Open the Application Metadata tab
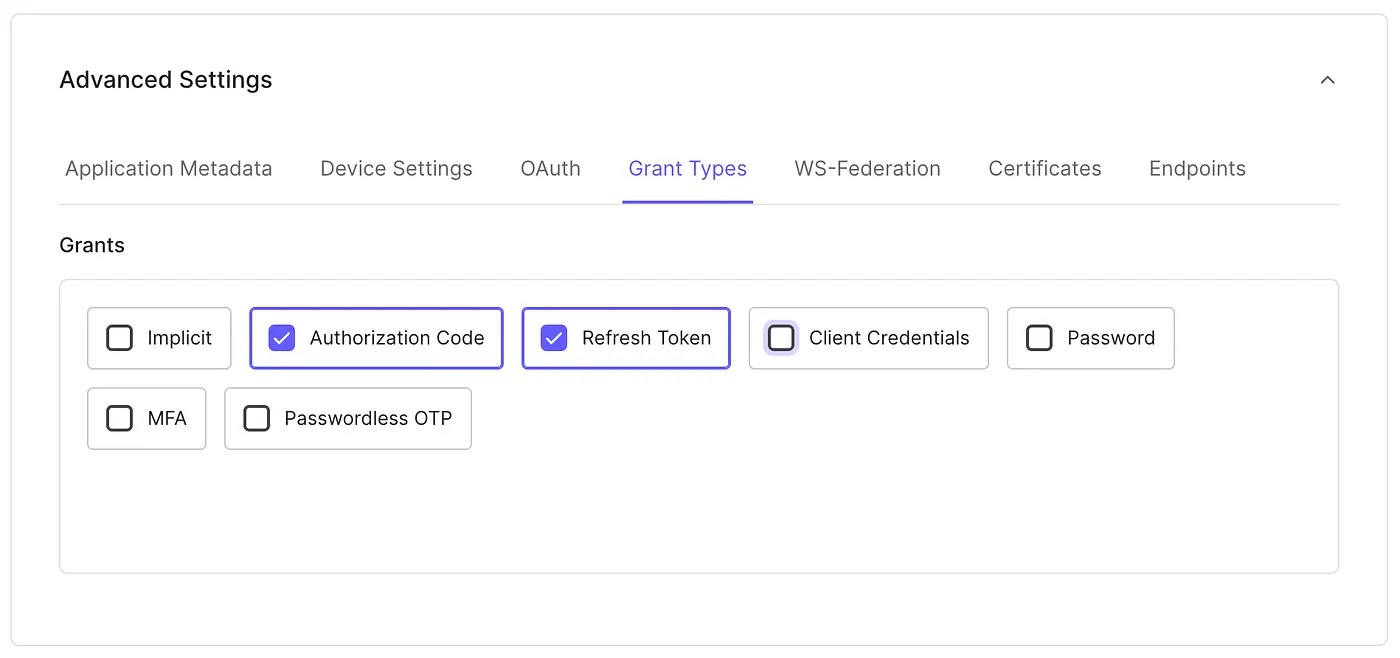This screenshot has height=658, width=1400. 168,169
